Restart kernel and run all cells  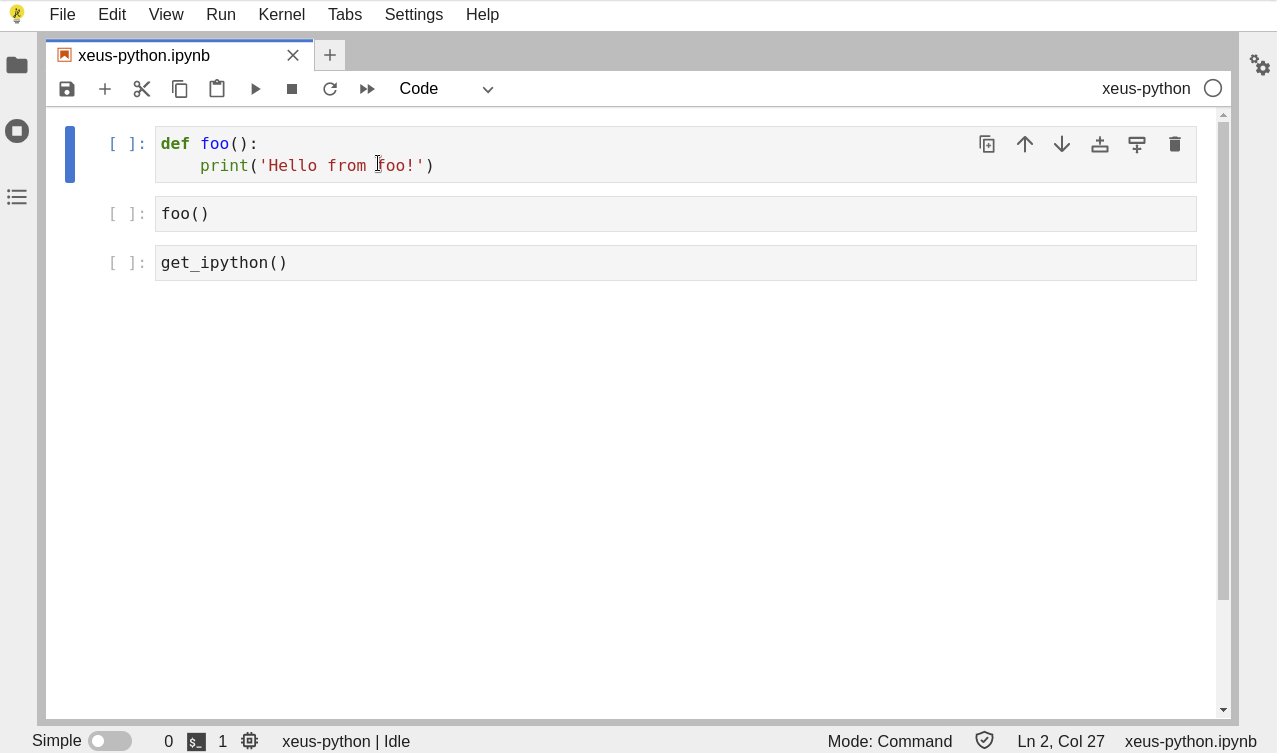366,88
